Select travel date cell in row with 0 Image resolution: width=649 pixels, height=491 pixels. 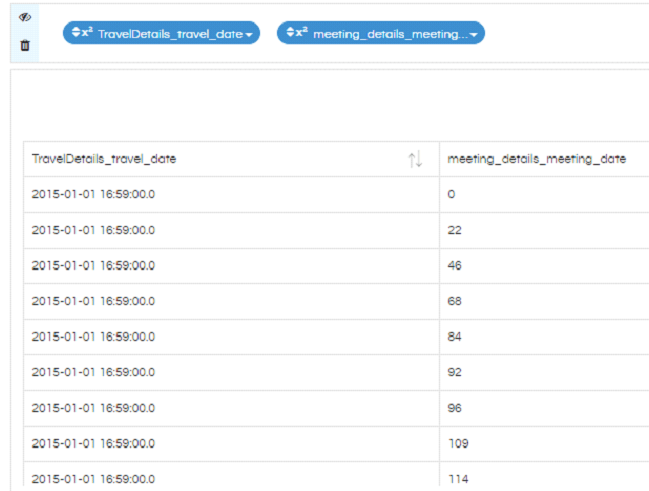[231, 195]
